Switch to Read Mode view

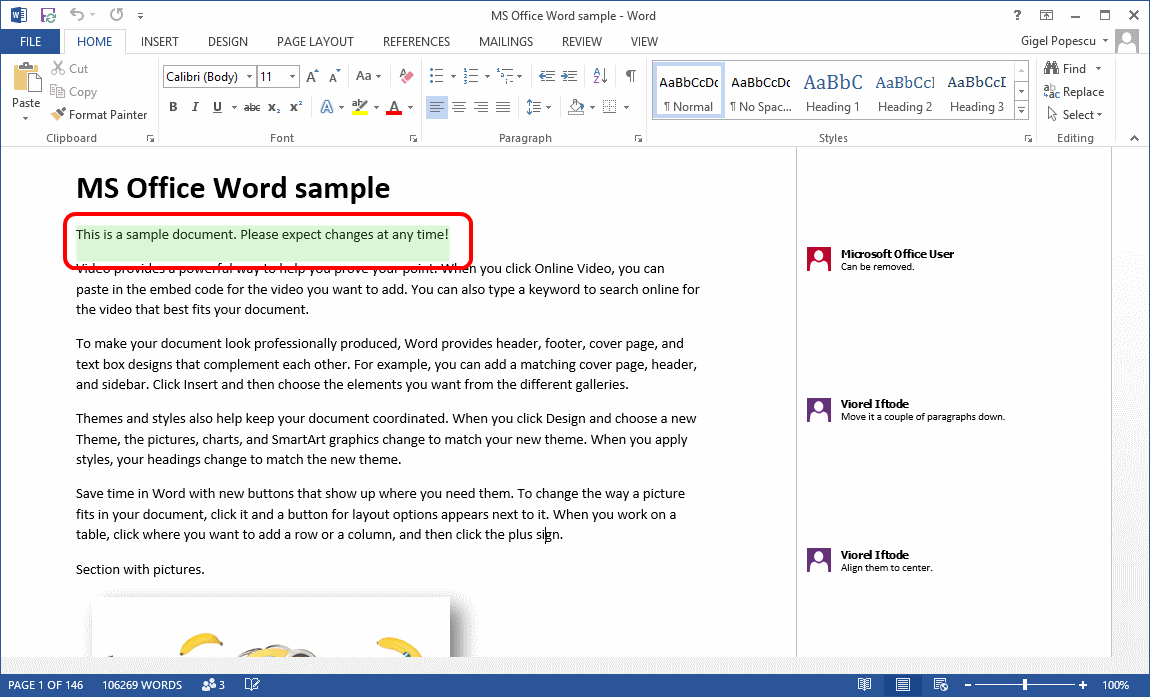(865, 685)
